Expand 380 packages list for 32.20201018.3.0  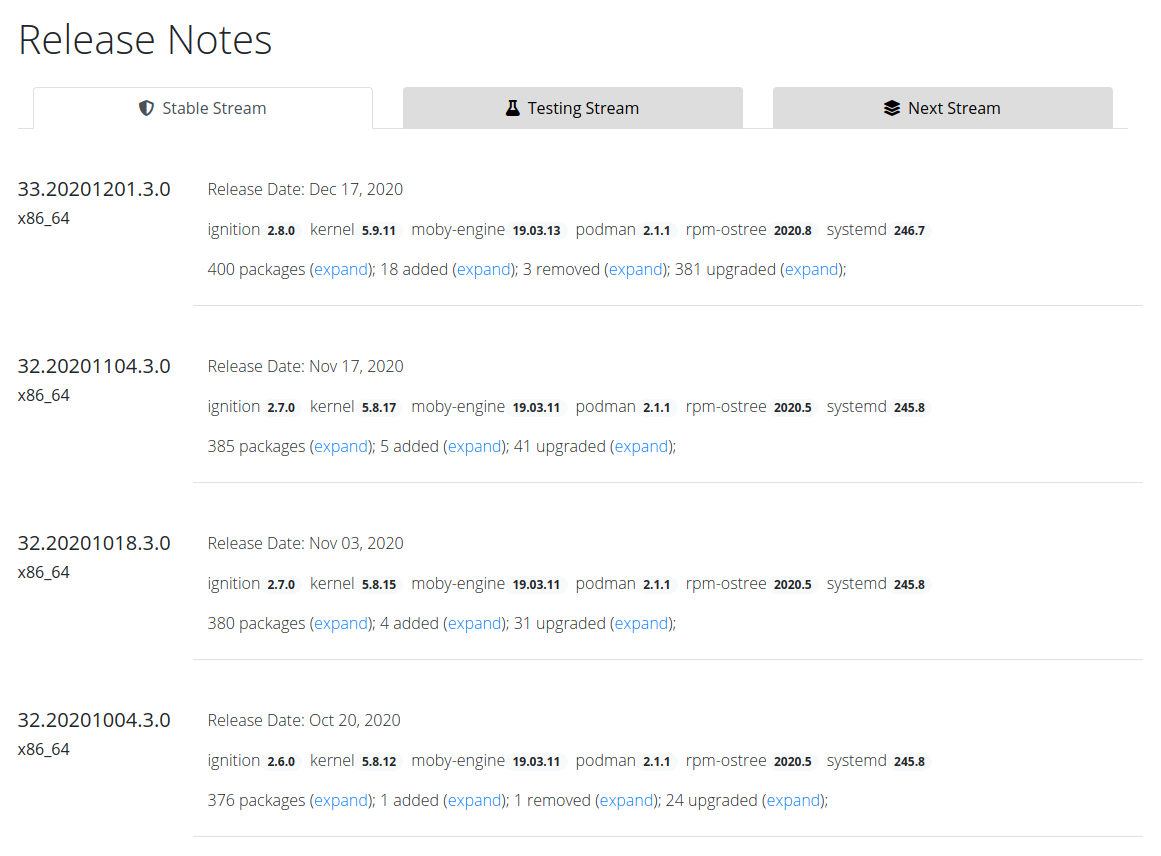click(341, 623)
